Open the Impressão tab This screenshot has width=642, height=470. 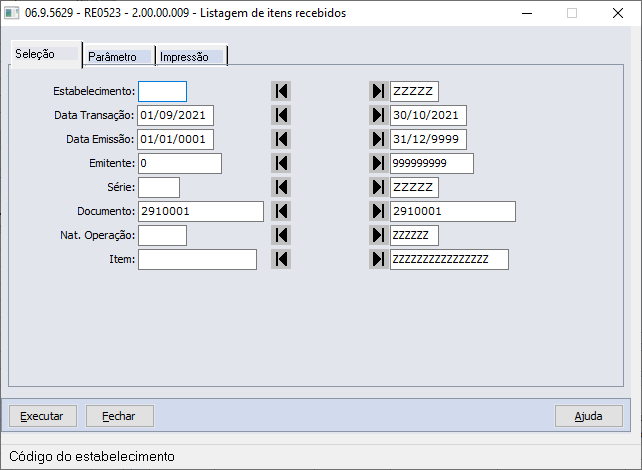pyautogui.click(x=191, y=56)
